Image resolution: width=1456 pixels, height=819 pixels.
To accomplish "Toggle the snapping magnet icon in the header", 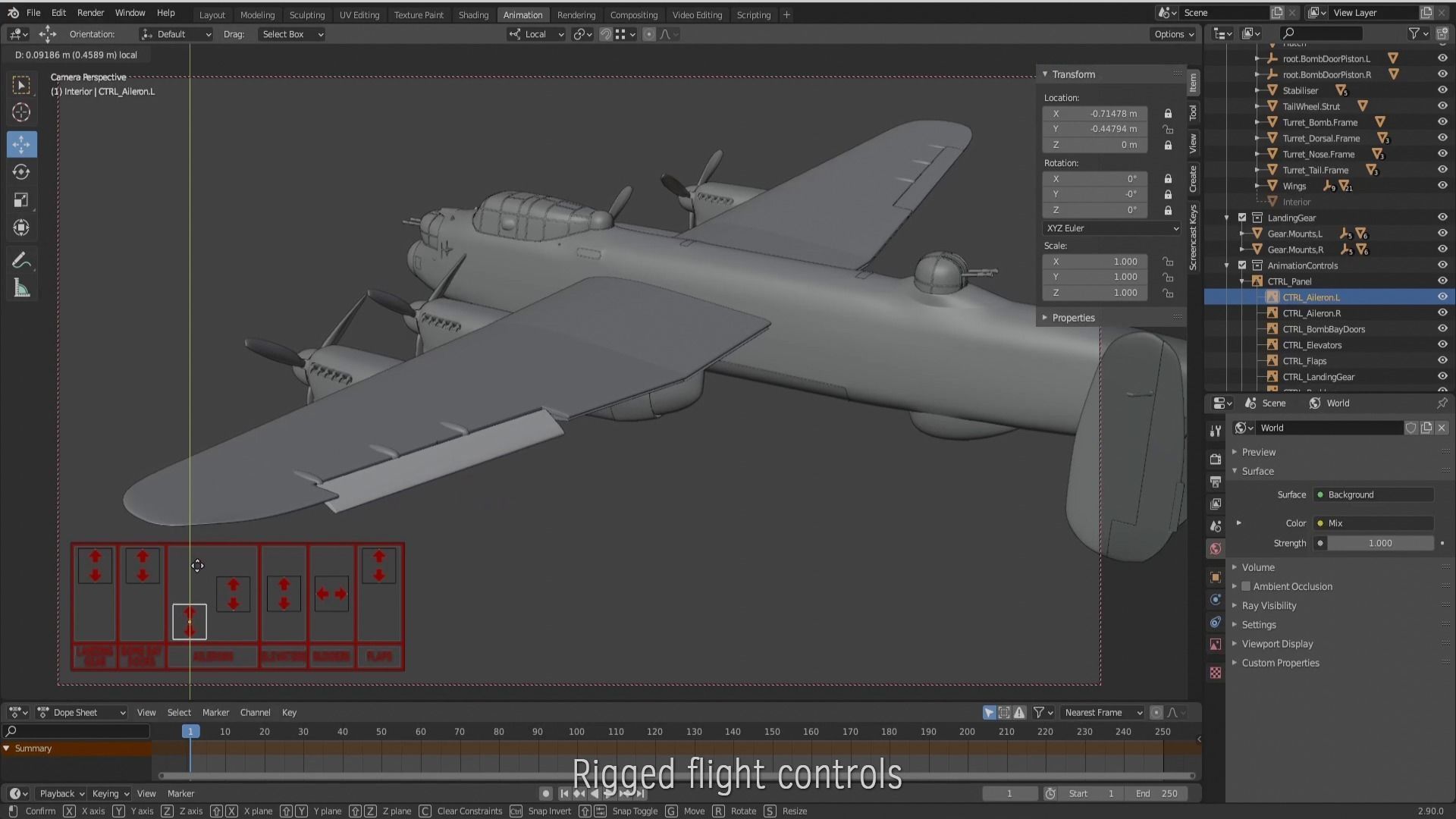I will [x=605, y=34].
